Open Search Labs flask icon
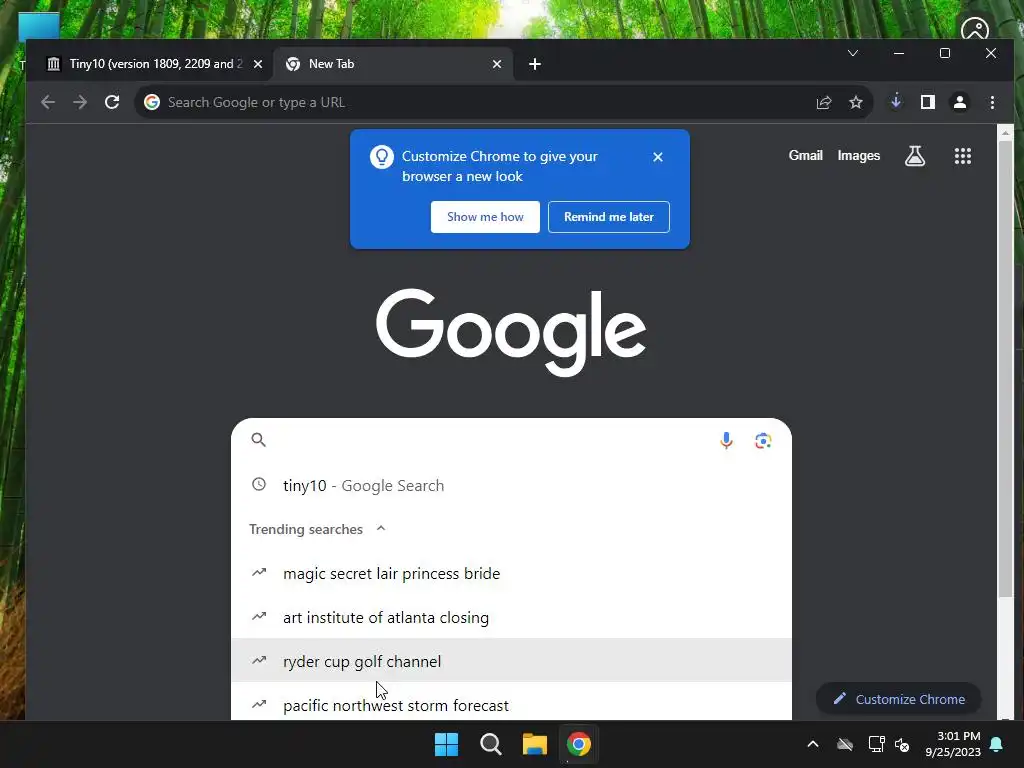This screenshot has height=768, width=1024. coord(915,155)
